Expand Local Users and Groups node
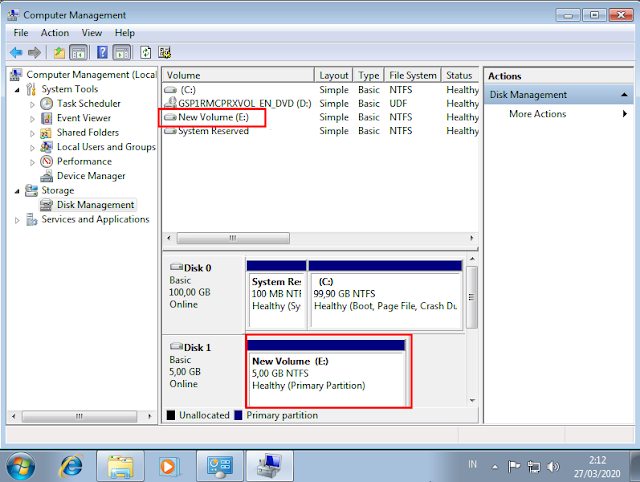 [32, 148]
